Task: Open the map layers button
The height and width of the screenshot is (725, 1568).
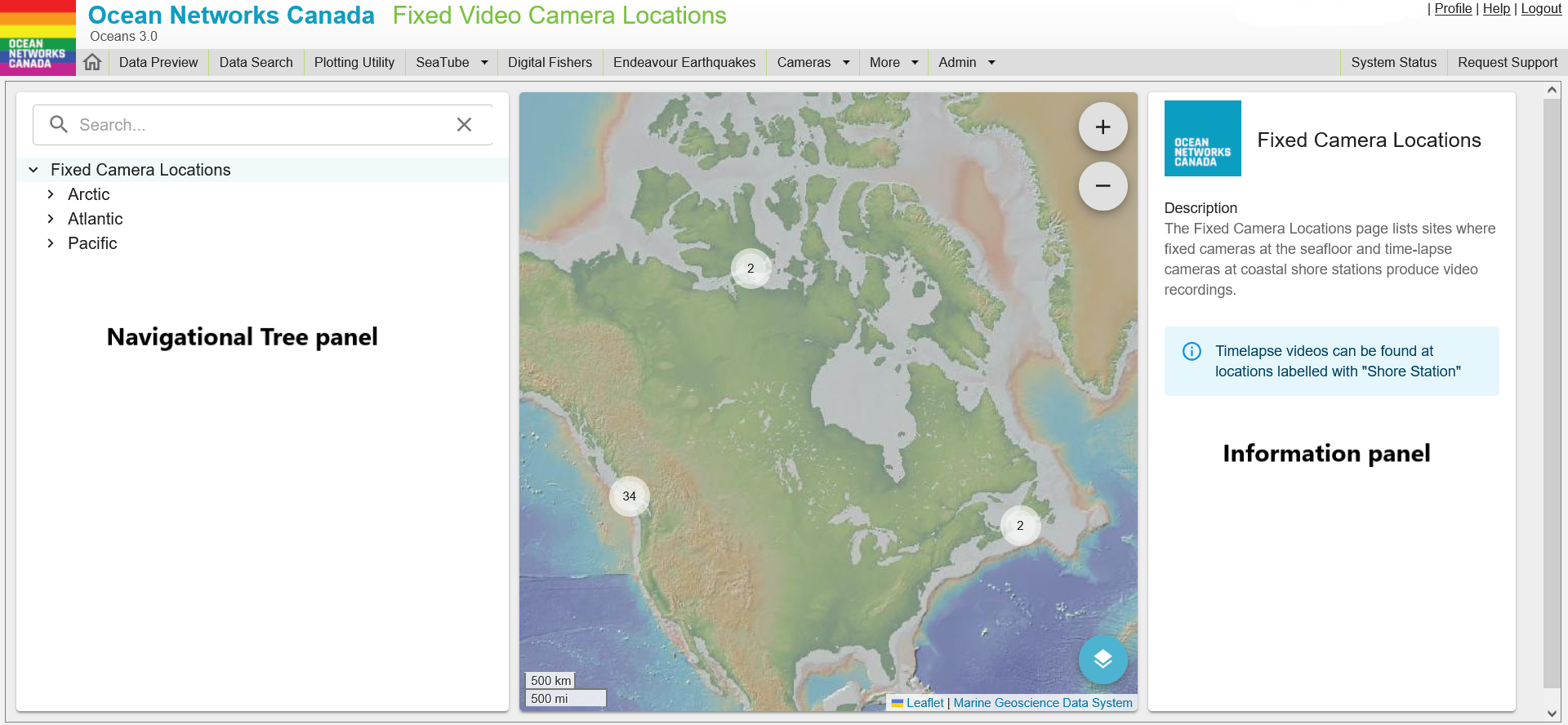Action: tap(1102, 659)
